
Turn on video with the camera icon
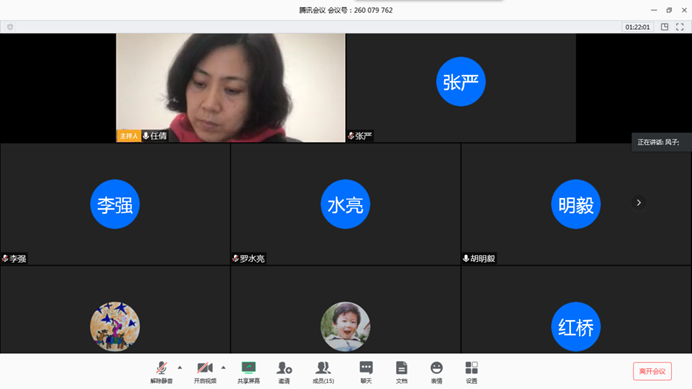point(205,372)
